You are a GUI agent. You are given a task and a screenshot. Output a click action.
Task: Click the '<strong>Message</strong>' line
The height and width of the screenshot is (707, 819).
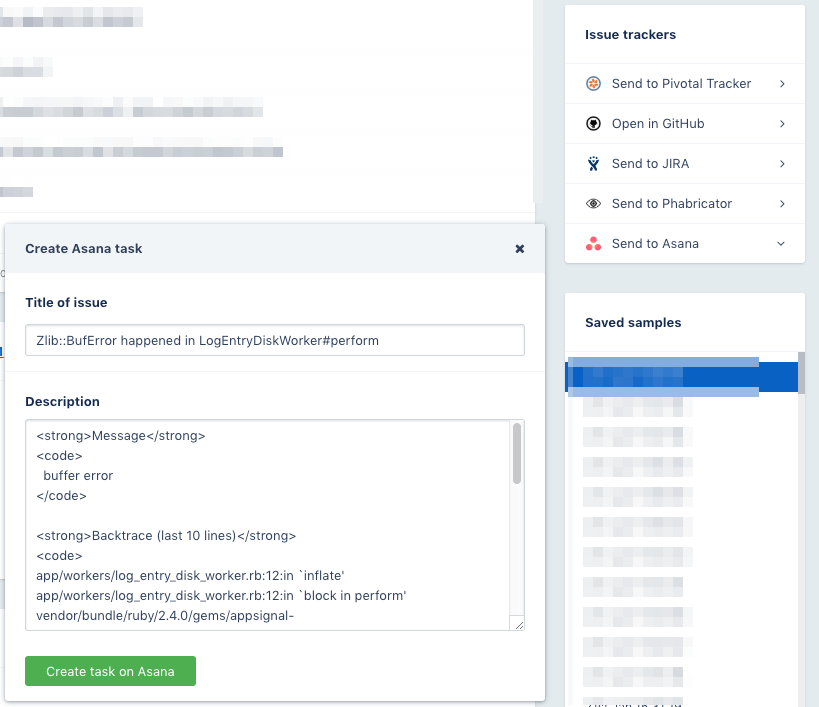(x=121, y=436)
